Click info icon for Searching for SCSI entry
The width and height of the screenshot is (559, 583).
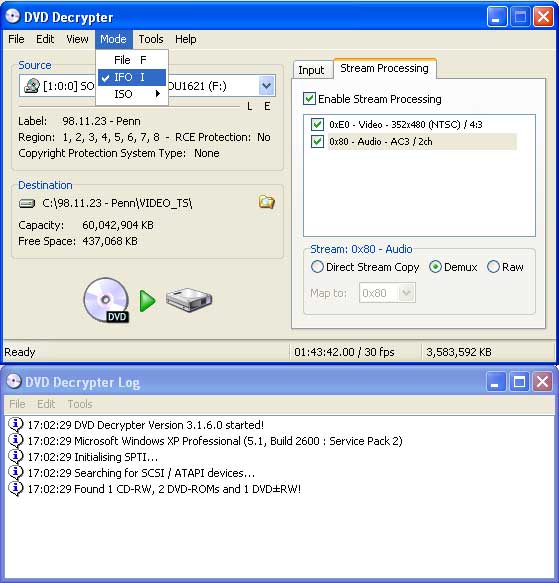[x=16, y=473]
